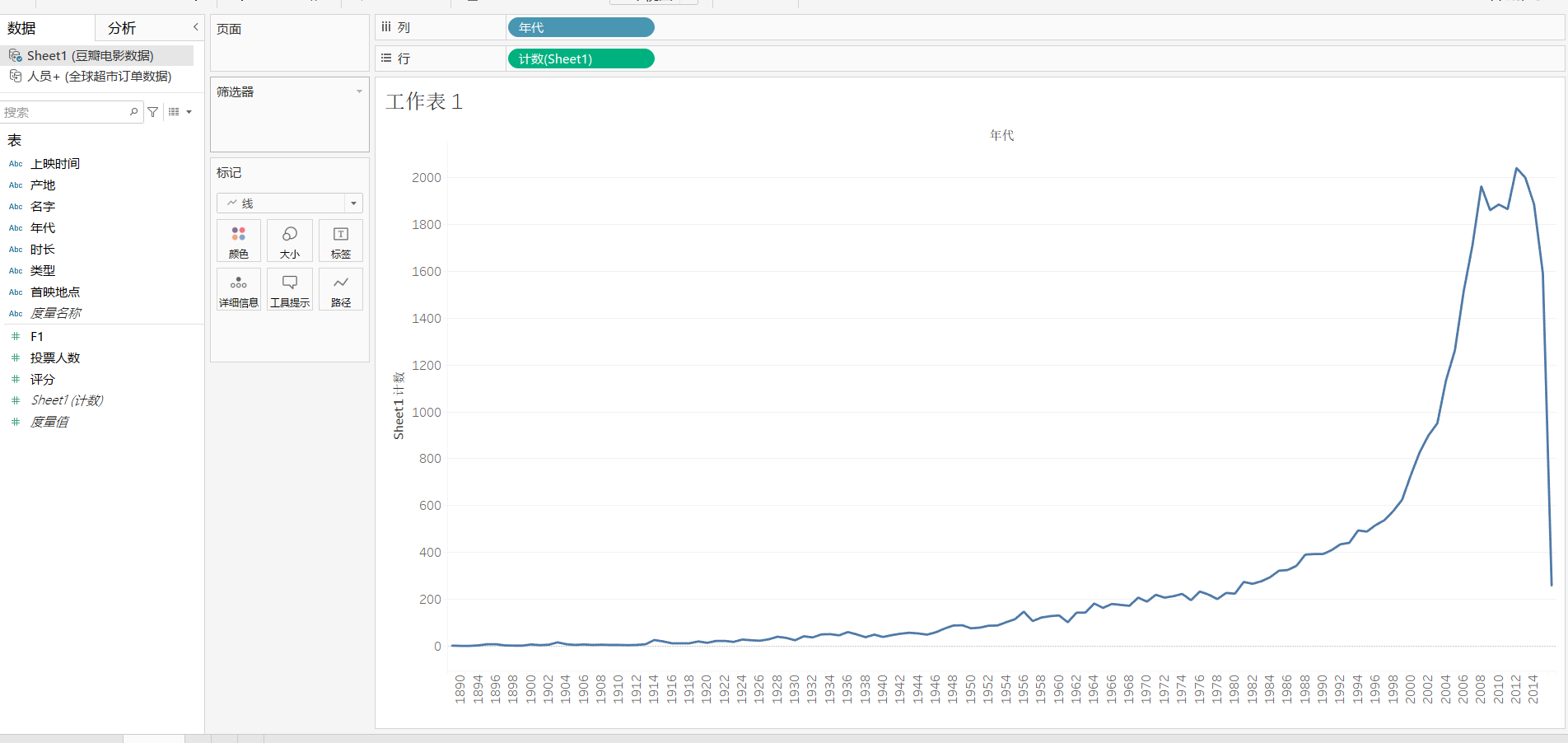
Task: Select the F1 measure field
Action: click(x=37, y=336)
